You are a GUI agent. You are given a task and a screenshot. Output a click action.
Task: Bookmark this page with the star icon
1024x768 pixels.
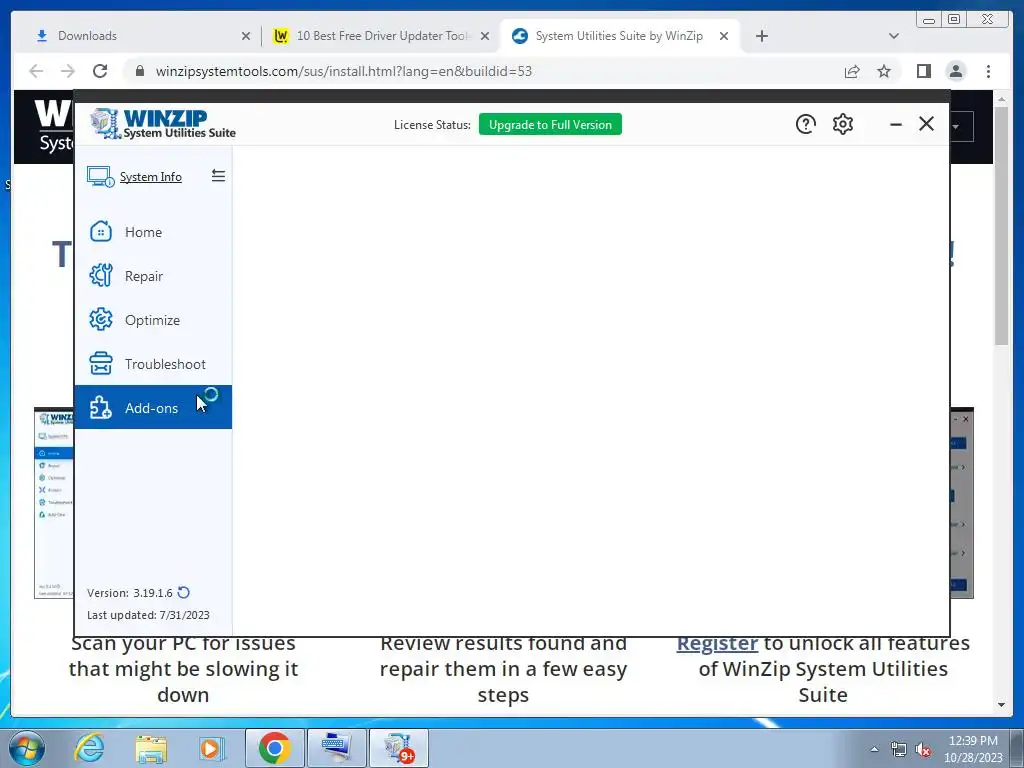point(884,71)
